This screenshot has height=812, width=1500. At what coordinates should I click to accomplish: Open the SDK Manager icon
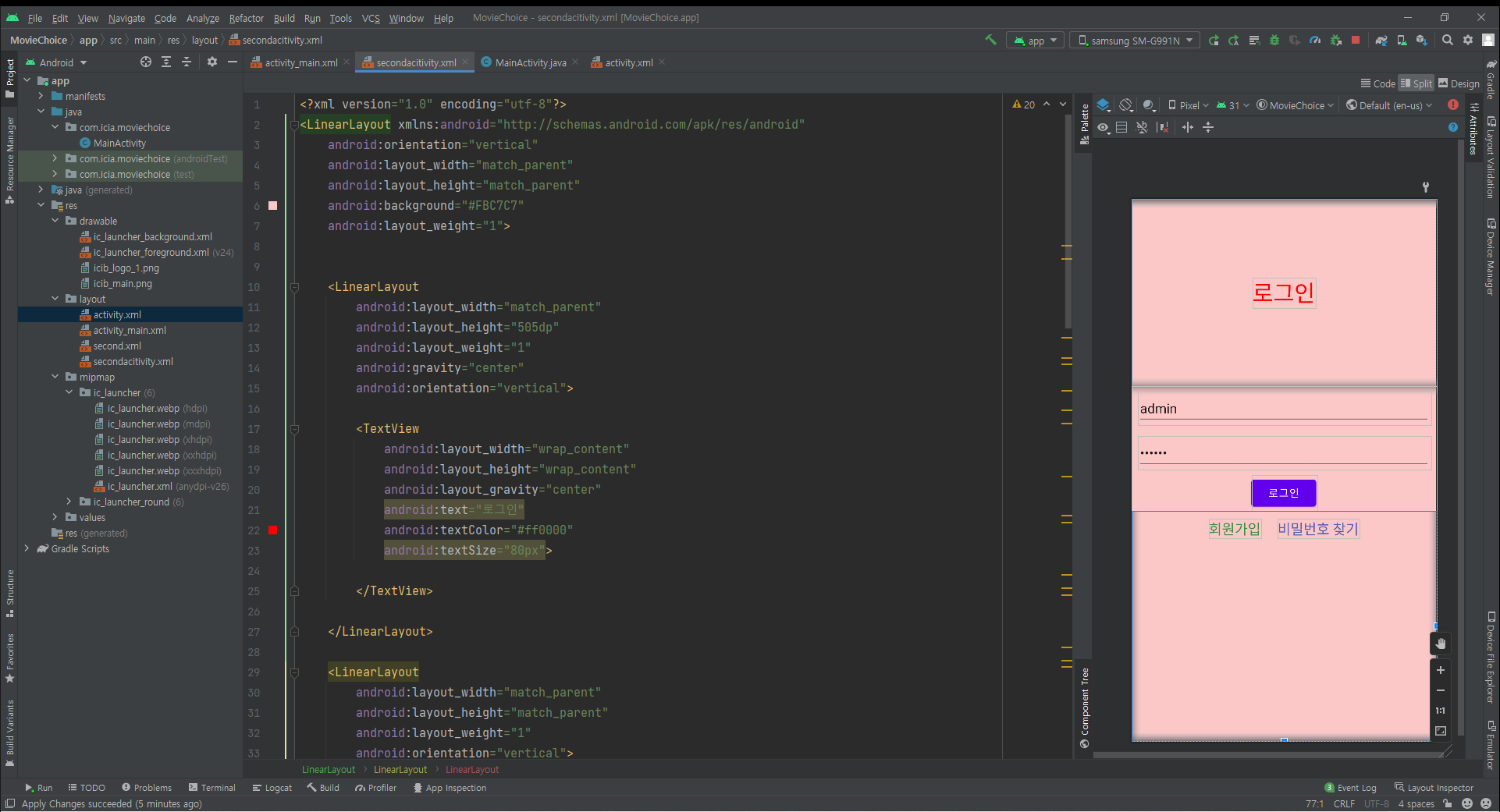(x=1422, y=40)
